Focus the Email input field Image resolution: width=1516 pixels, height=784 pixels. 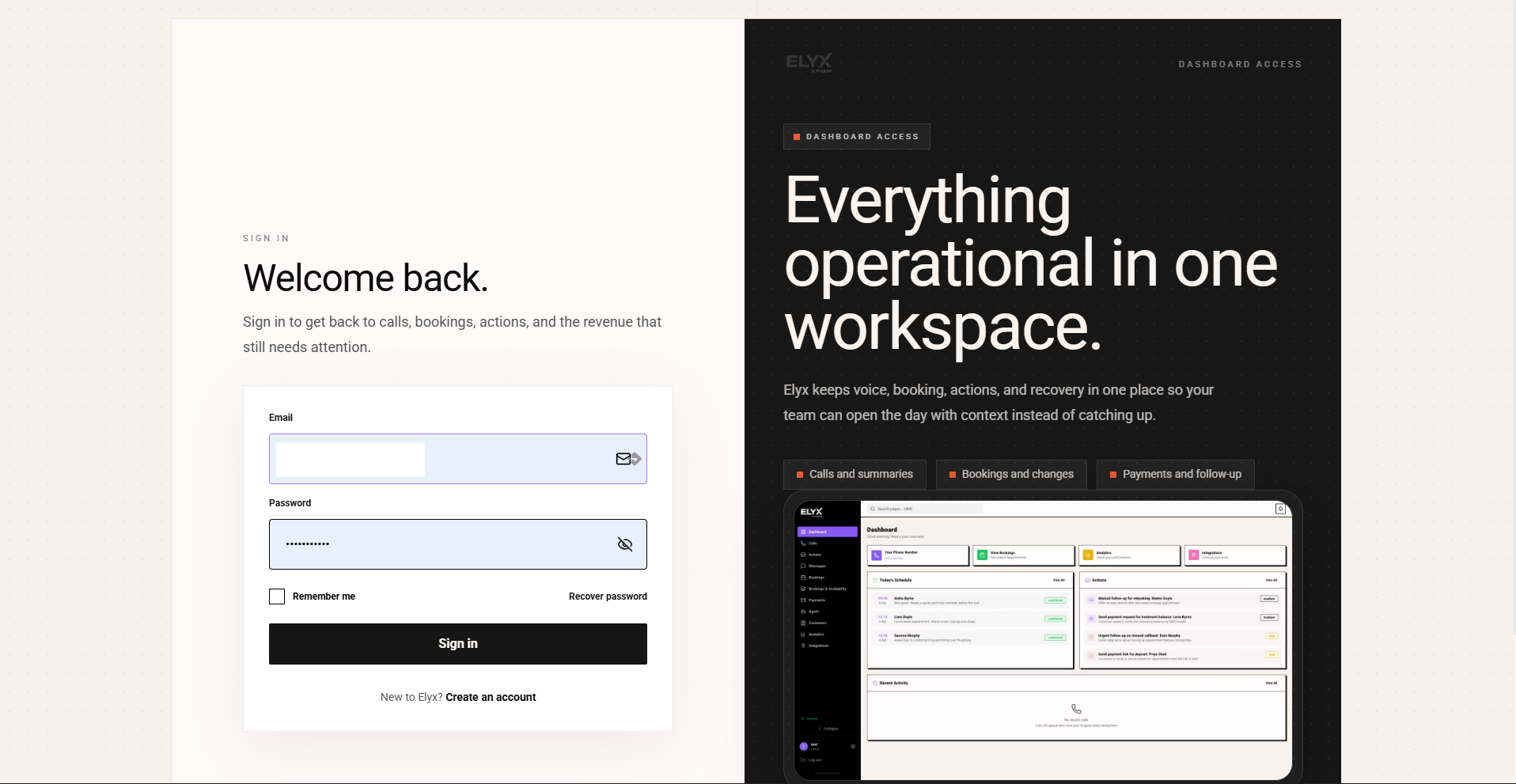coord(458,459)
